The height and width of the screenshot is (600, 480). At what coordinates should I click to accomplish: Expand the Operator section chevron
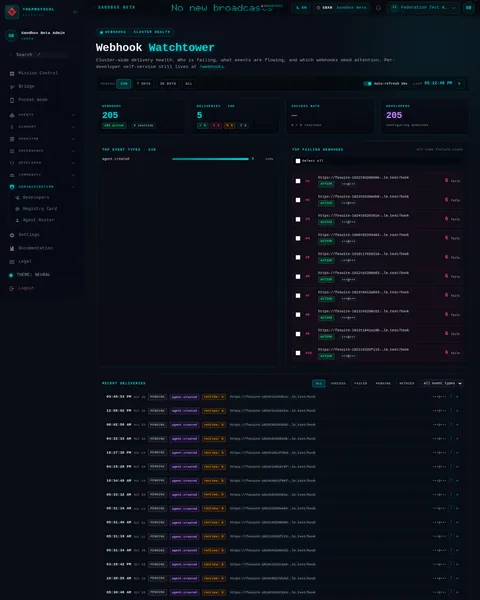[73, 139]
